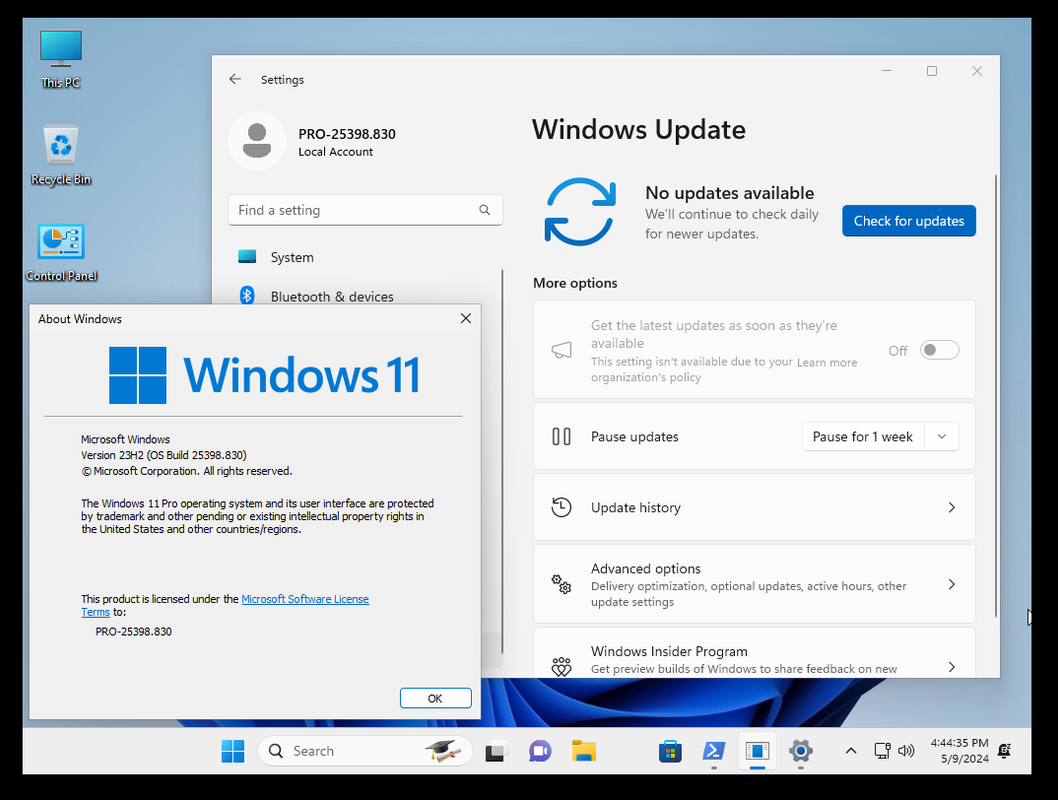Click Check for updates button
This screenshot has height=800, width=1058.
909,221
